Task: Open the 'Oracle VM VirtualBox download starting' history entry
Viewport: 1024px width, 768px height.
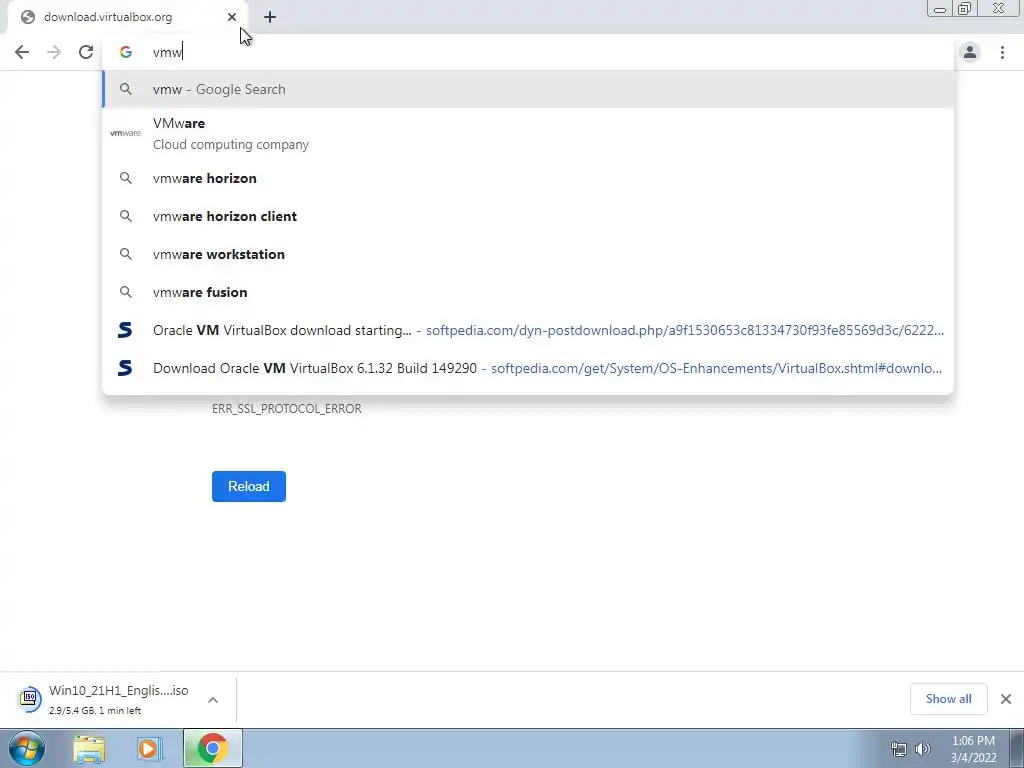Action: tap(528, 330)
